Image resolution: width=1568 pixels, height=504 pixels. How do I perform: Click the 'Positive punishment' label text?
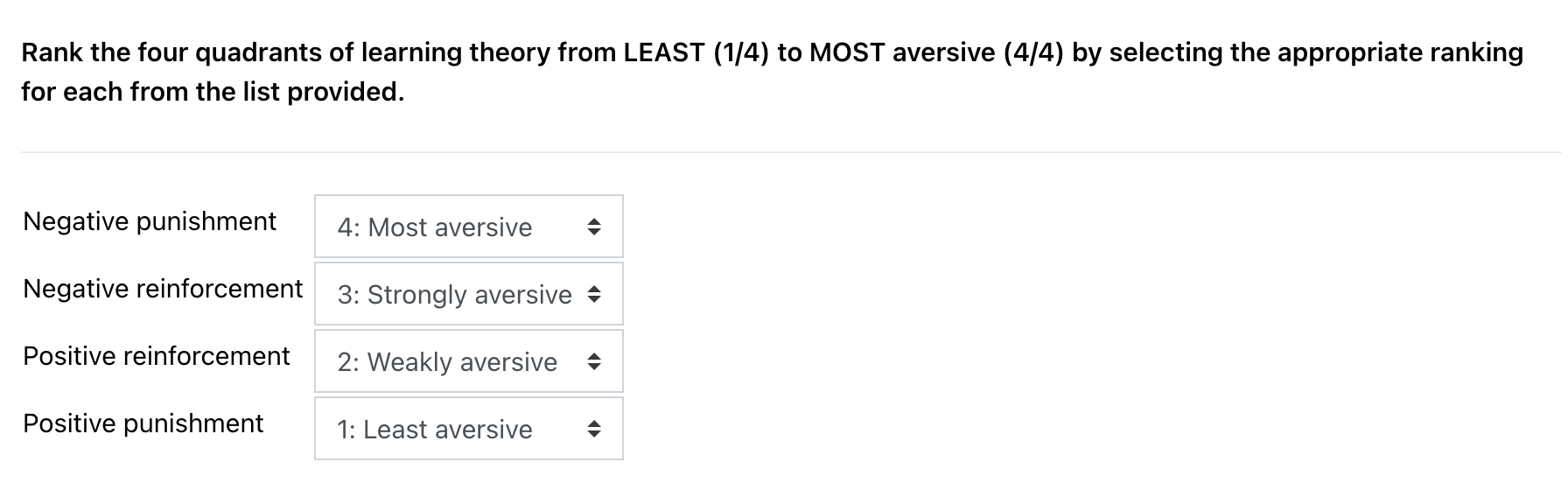point(143,423)
